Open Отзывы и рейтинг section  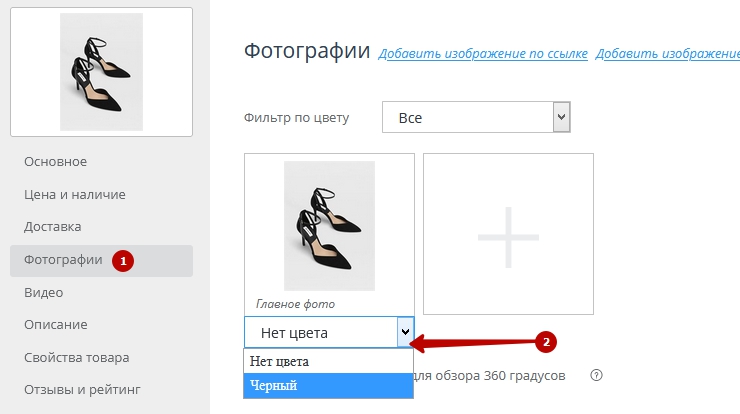click(x=83, y=390)
